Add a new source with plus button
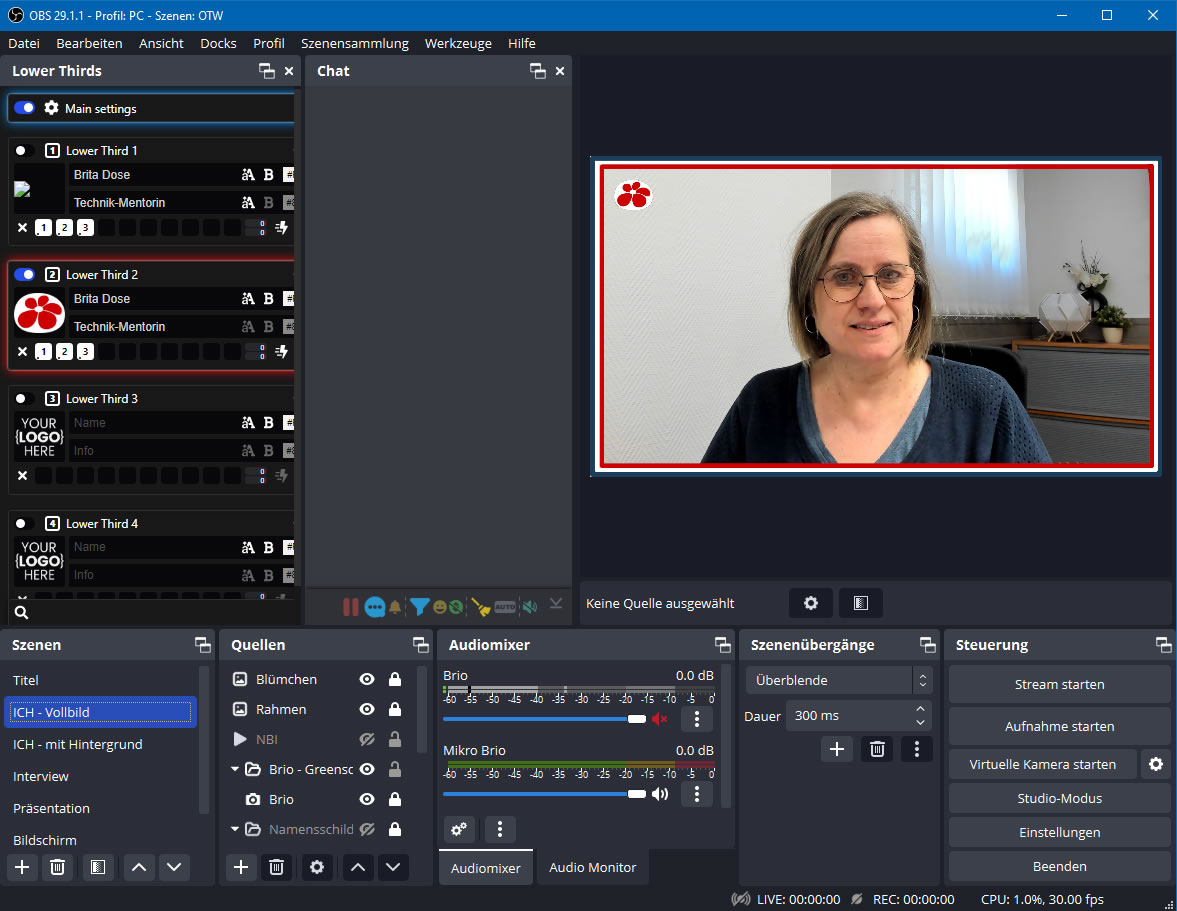This screenshot has width=1177, height=911. pos(240,867)
